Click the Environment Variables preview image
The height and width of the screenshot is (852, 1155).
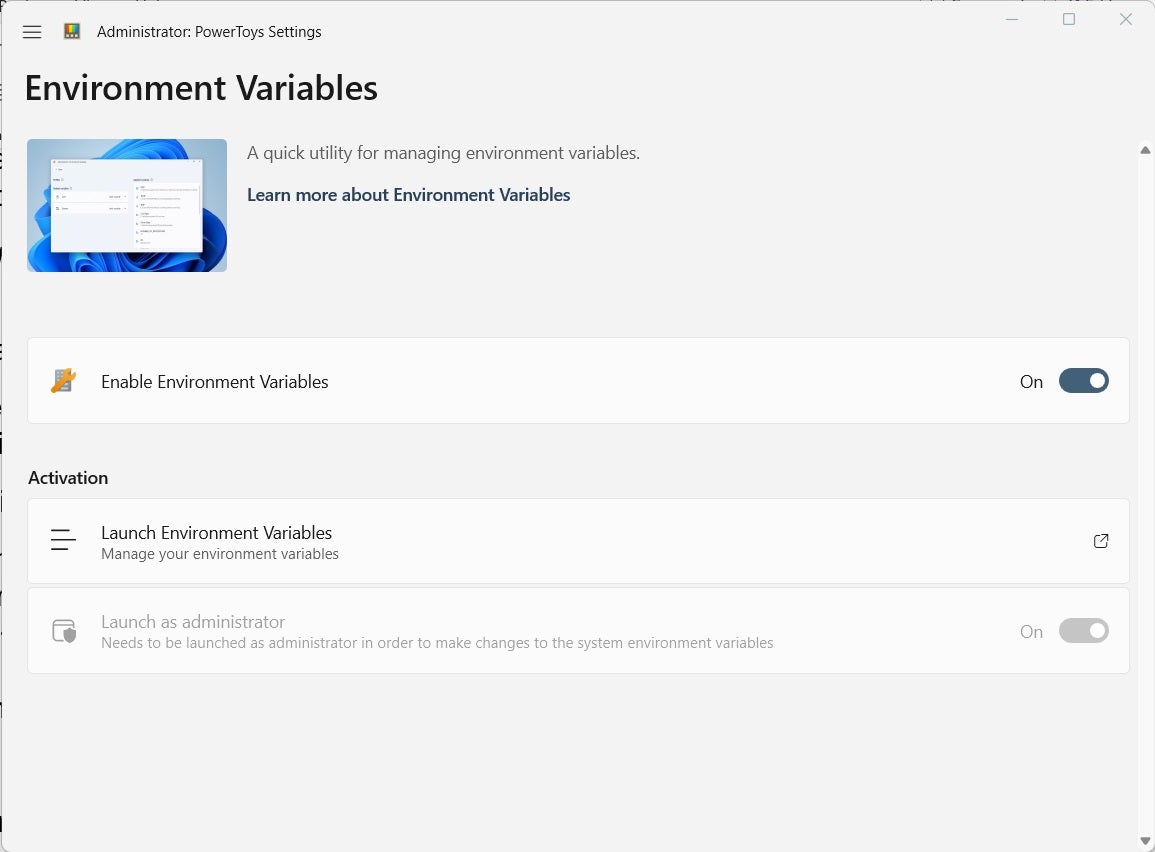(x=127, y=205)
